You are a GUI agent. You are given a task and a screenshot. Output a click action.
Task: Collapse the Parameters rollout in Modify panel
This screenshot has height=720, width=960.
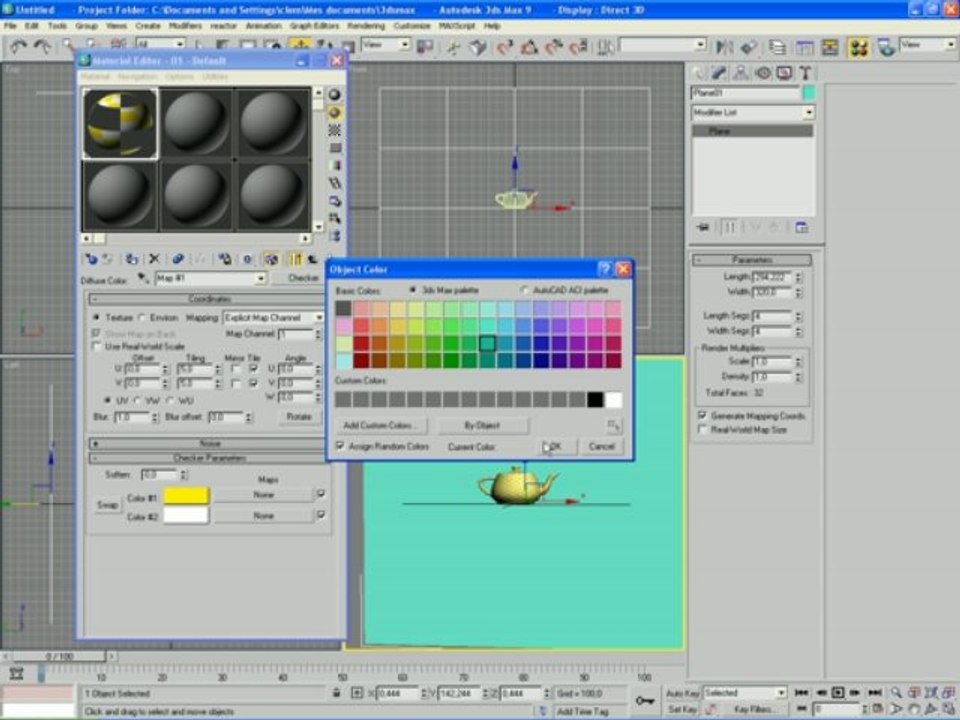click(752, 260)
